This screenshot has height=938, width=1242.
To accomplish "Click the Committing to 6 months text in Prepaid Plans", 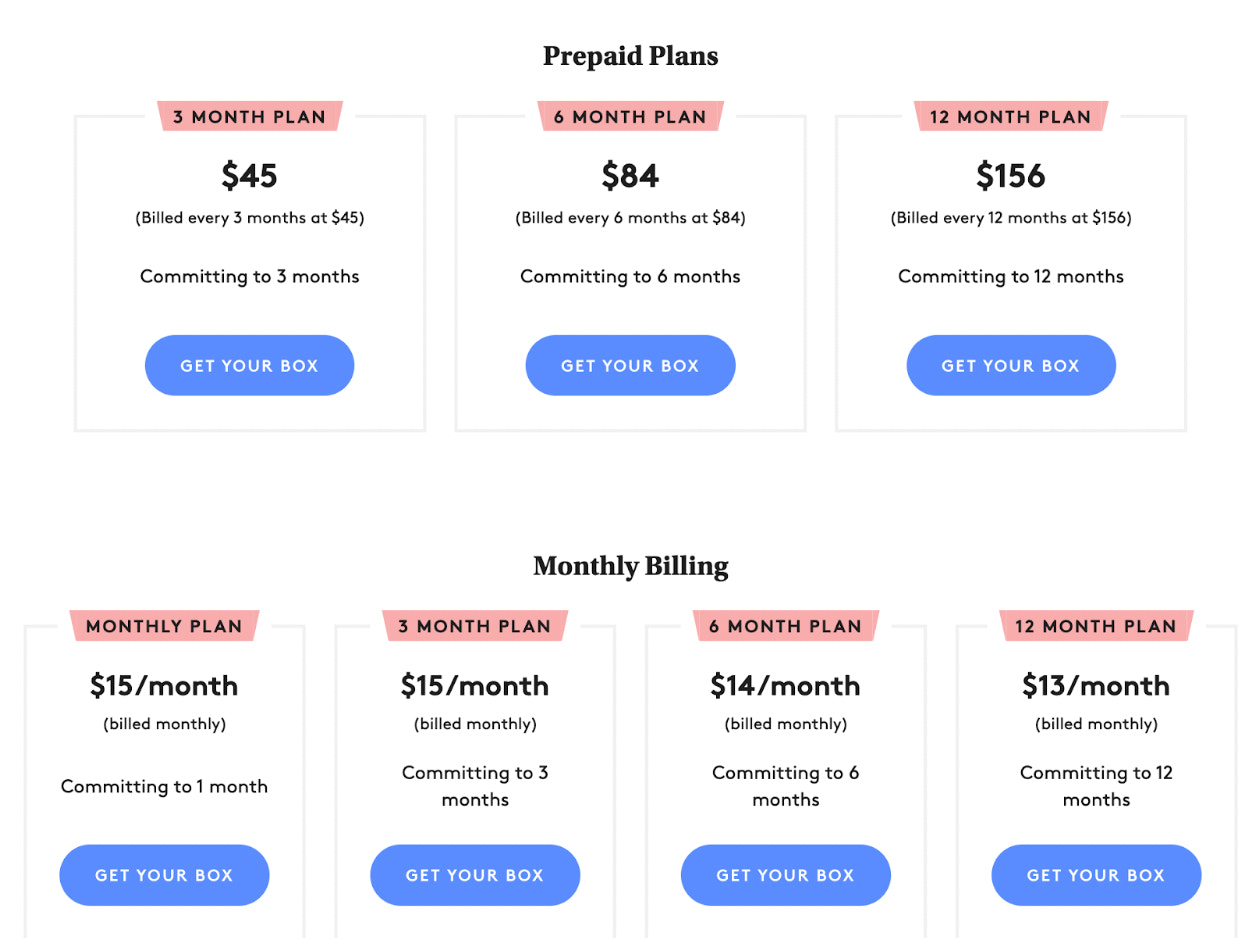I will (x=630, y=276).
